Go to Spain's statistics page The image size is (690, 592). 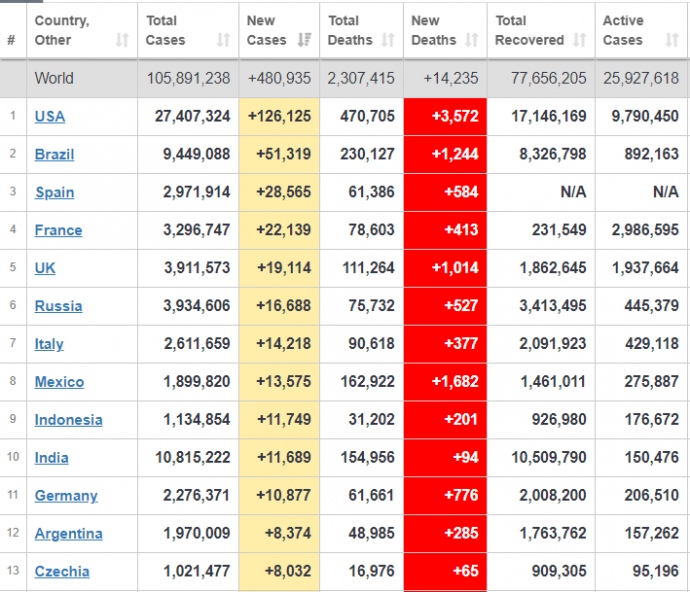pos(54,192)
